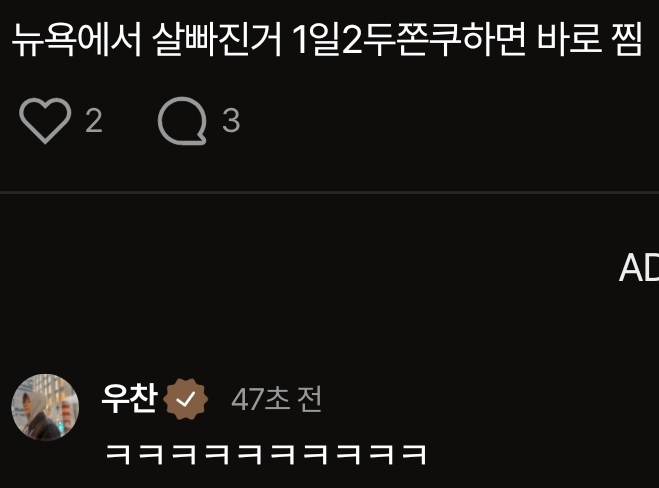Click the word 살빠진거 in the post
This screenshot has height=488, width=659.
coord(216,40)
